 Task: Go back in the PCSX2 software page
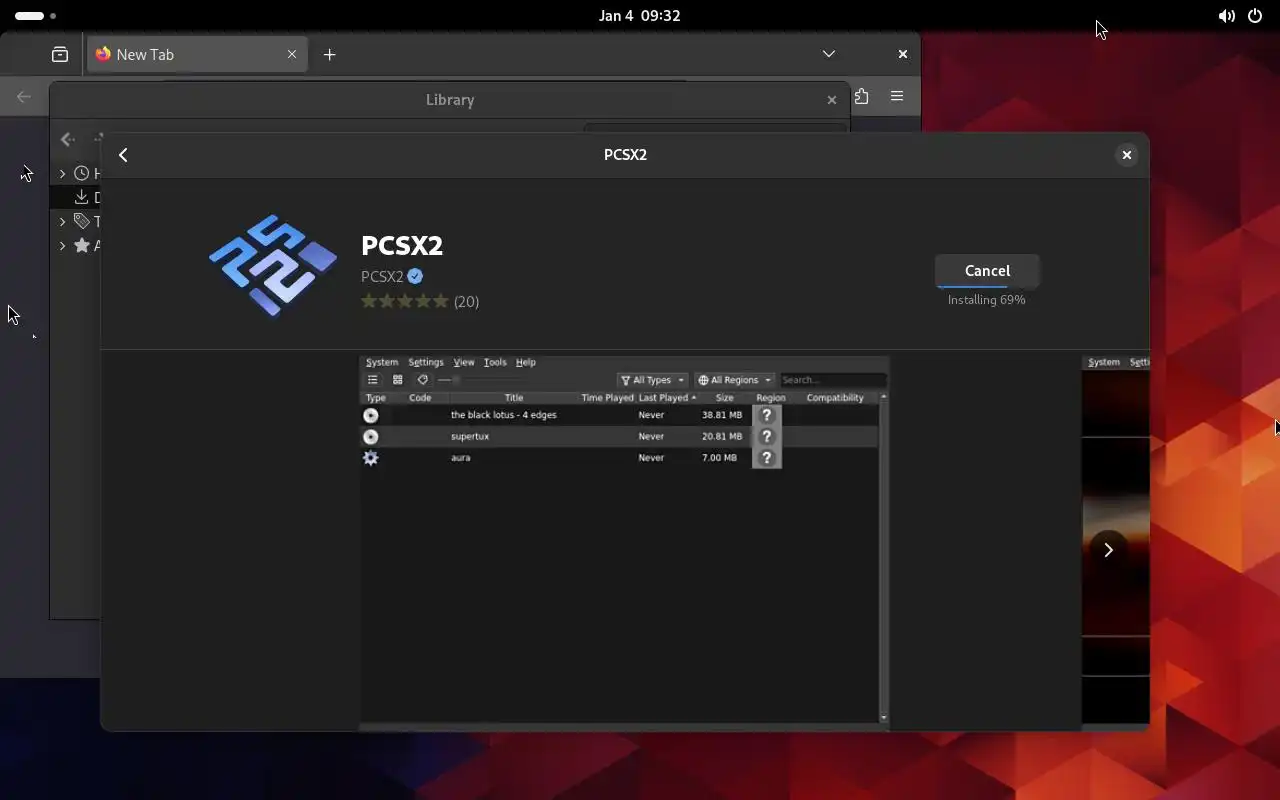point(123,155)
